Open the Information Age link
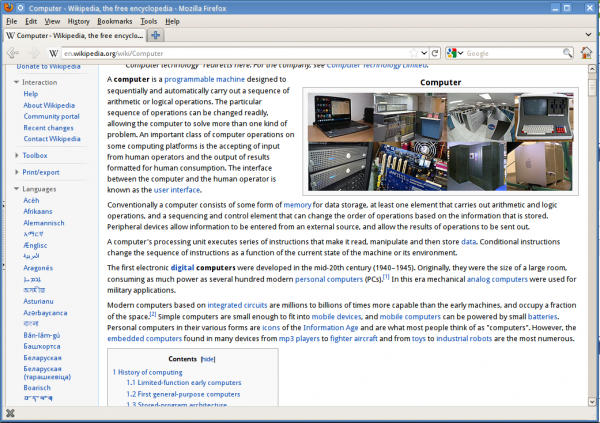600x423 pixels. pos(331,328)
